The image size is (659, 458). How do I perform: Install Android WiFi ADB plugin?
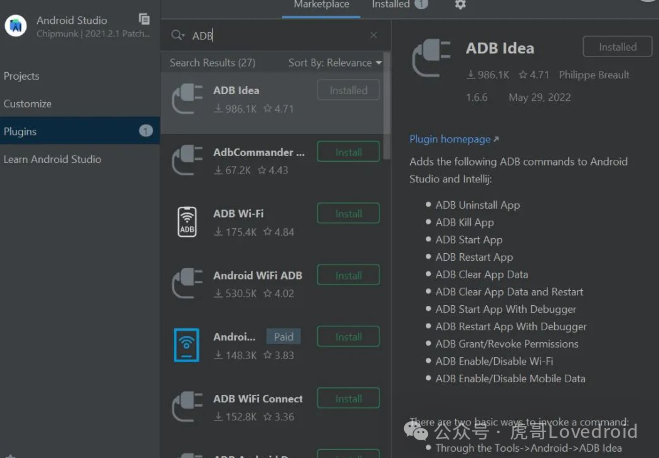coord(348,275)
